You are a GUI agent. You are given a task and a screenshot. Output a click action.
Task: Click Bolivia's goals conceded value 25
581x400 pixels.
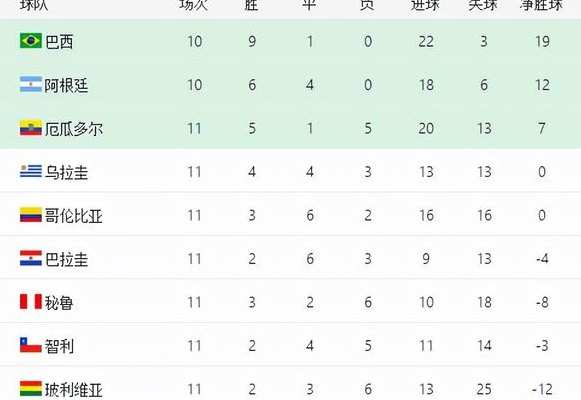point(484,389)
